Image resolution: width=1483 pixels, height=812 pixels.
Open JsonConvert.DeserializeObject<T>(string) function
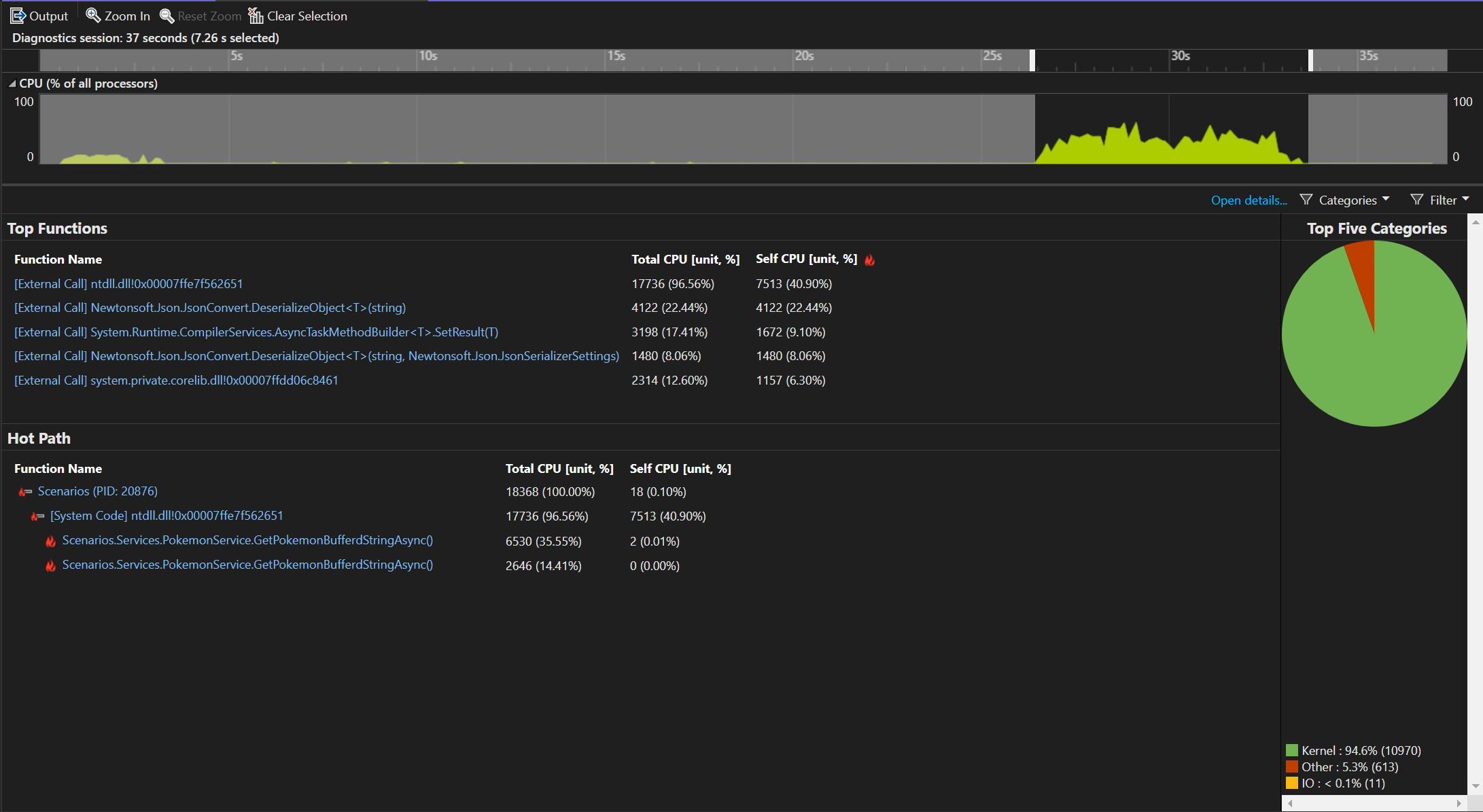[x=210, y=308]
